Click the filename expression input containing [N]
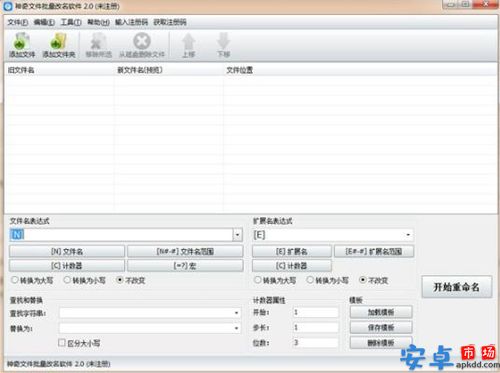Screen dimensions: 500x373 [121, 235]
